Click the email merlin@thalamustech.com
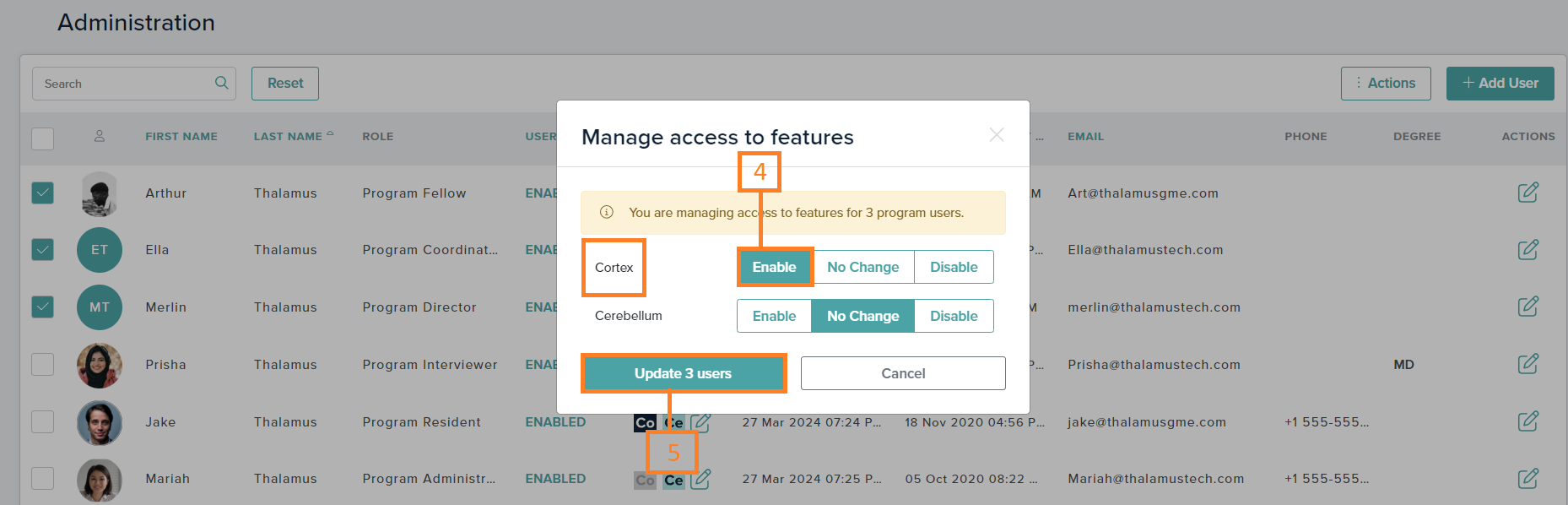Image resolution: width=1568 pixels, height=505 pixels. tap(1154, 307)
